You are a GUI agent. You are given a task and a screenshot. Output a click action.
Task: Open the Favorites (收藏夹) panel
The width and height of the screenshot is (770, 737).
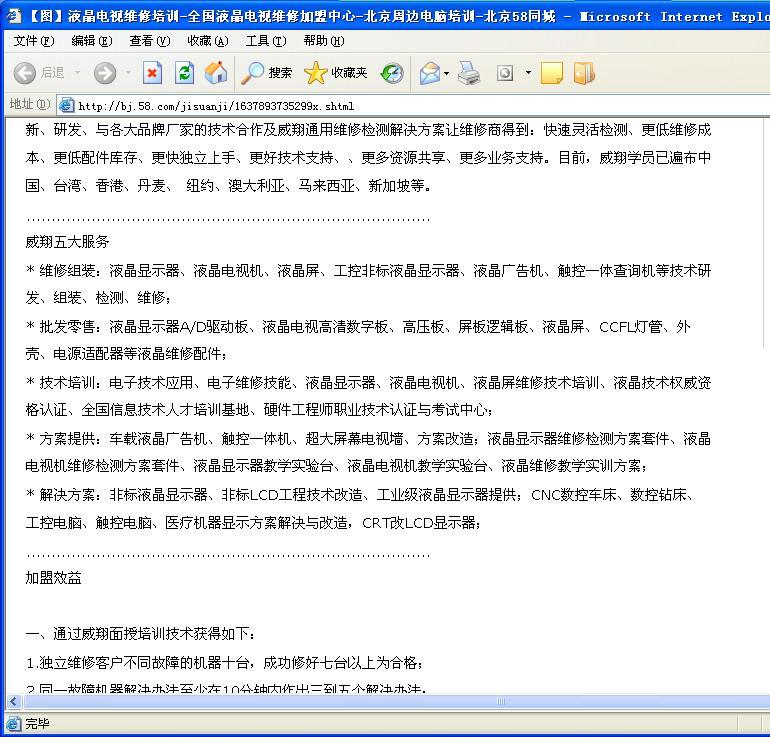tap(336, 73)
